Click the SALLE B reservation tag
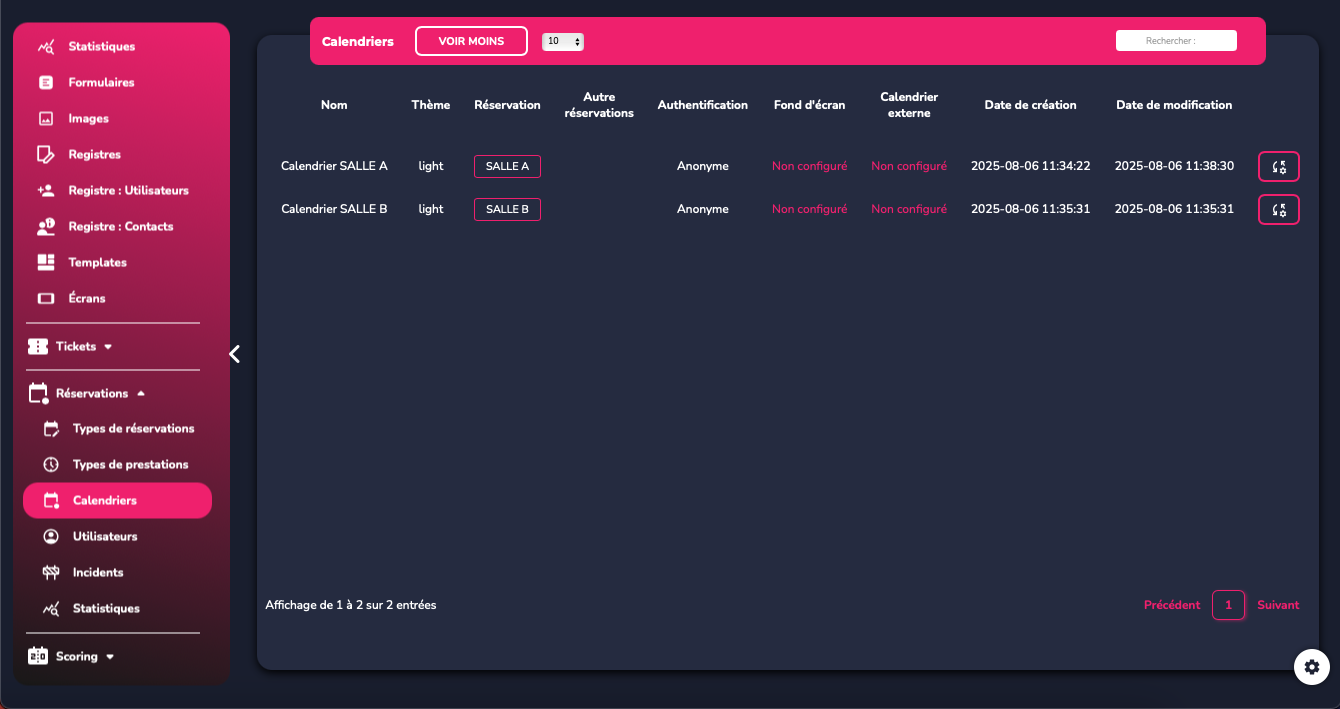Viewport: 1340px width, 709px height. [x=507, y=209]
